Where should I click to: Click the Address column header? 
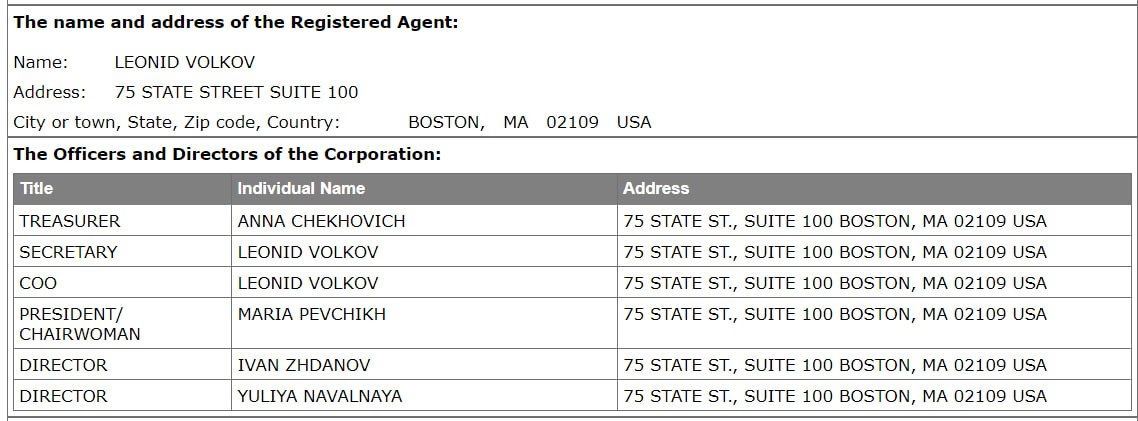tap(656, 189)
